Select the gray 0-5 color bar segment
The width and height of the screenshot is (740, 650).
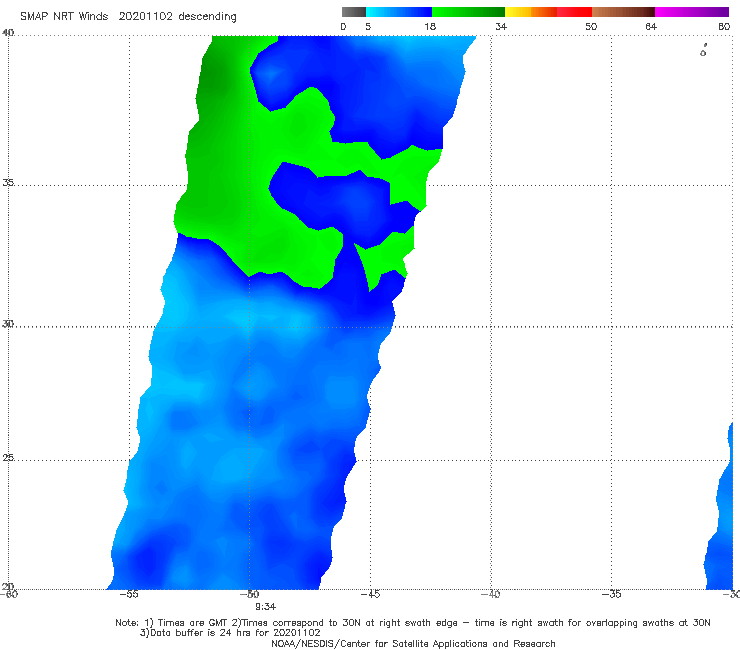point(353,12)
